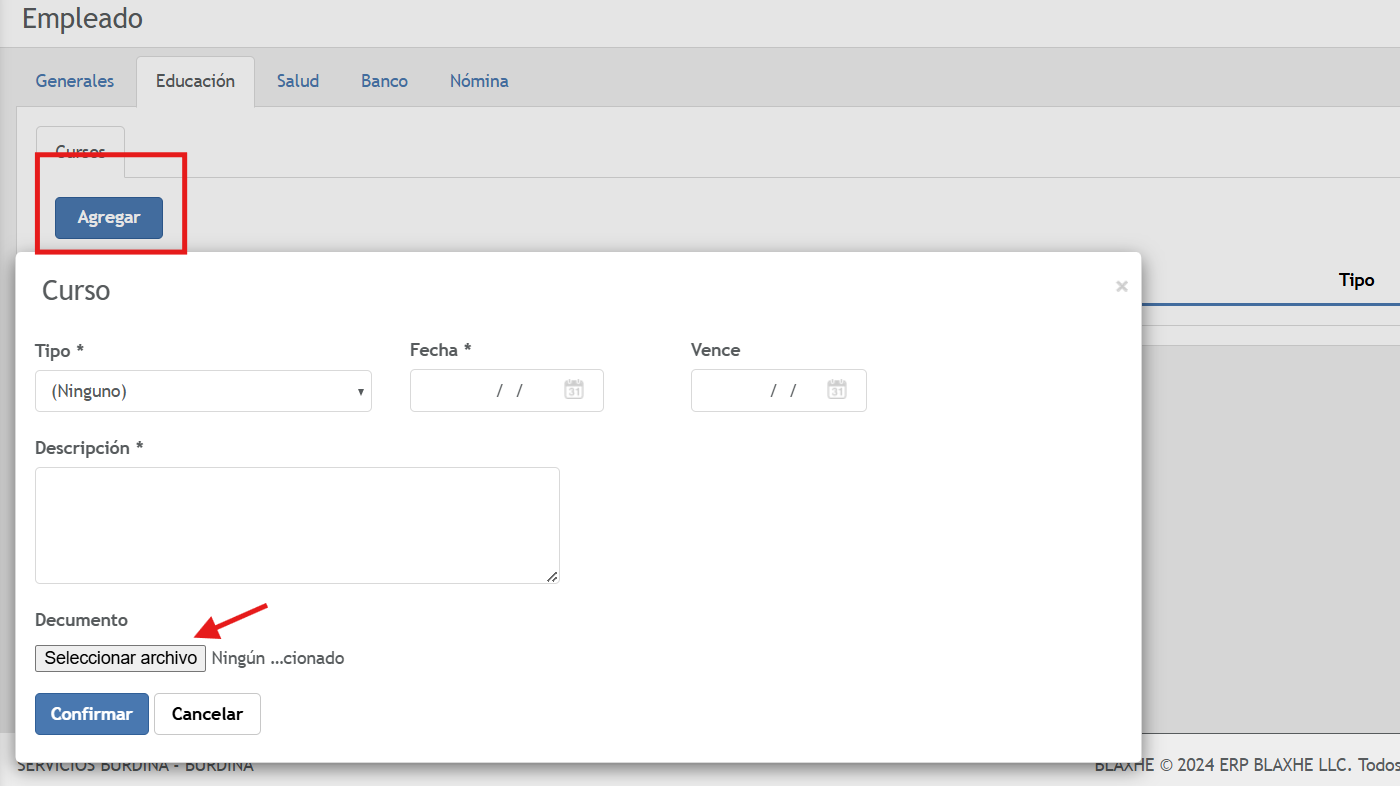Close the Curso dialog with X
Image resolution: width=1400 pixels, height=786 pixels.
[x=1122, y=287]
